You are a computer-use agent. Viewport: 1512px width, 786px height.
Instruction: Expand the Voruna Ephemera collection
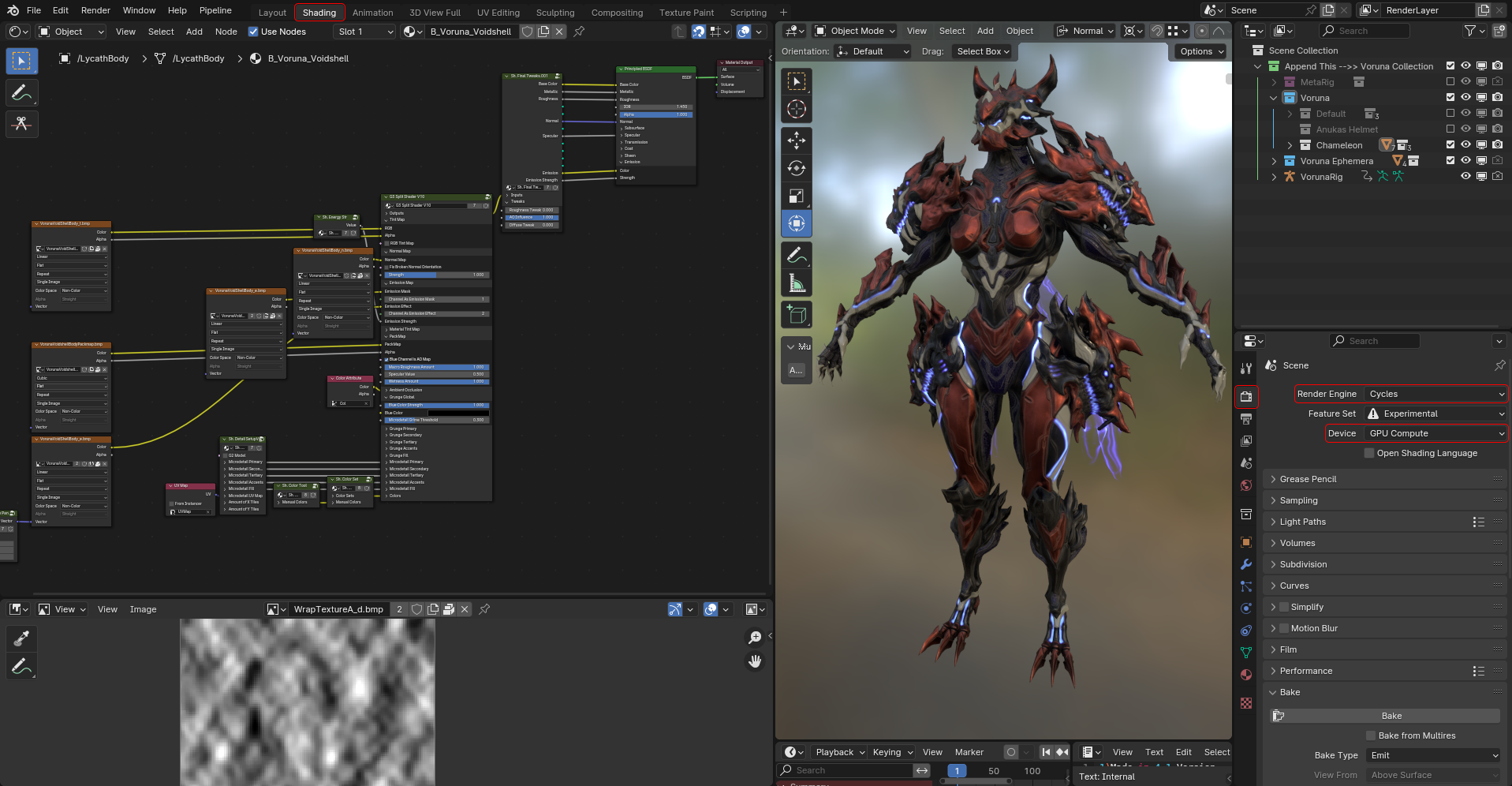click(1274, 161)
